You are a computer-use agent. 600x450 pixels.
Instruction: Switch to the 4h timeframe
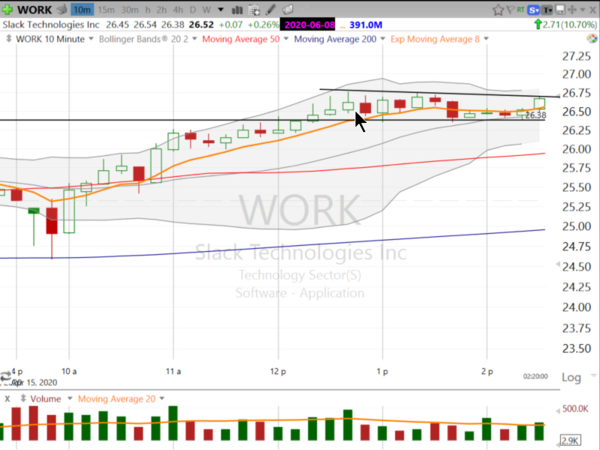pos(178,10)
